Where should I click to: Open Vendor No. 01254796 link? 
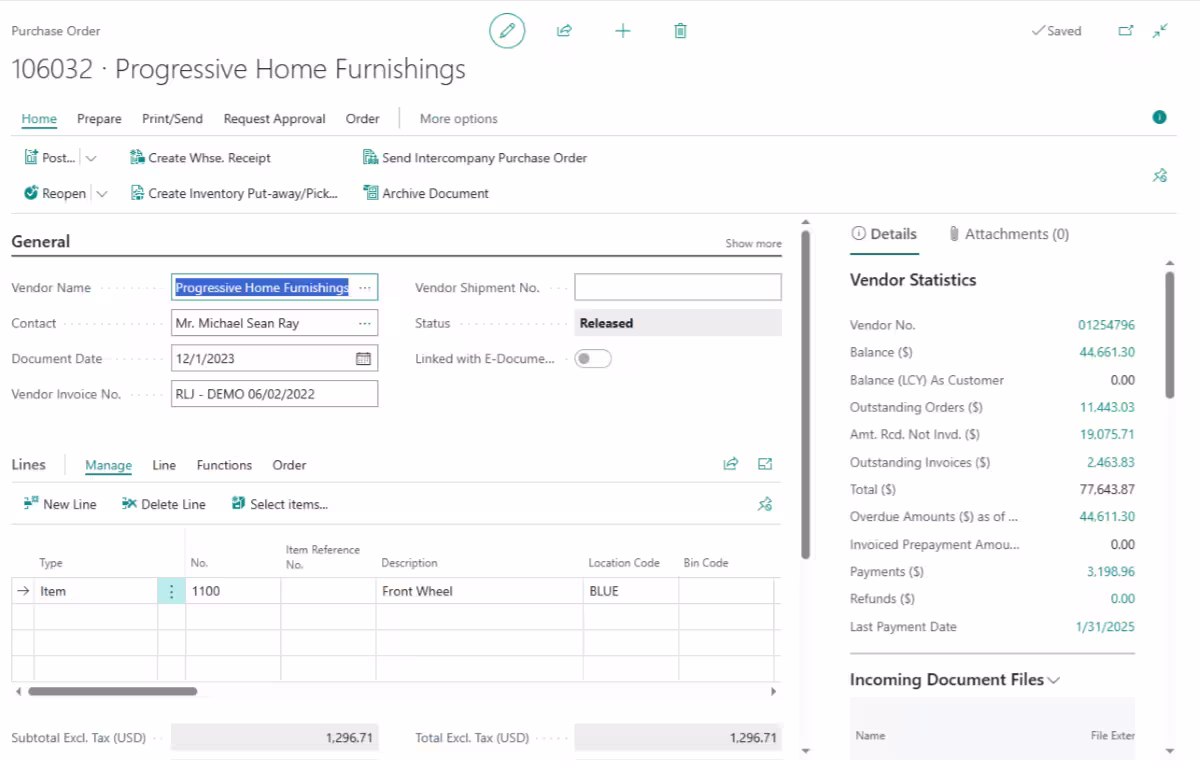click(x=1106, y=325)
